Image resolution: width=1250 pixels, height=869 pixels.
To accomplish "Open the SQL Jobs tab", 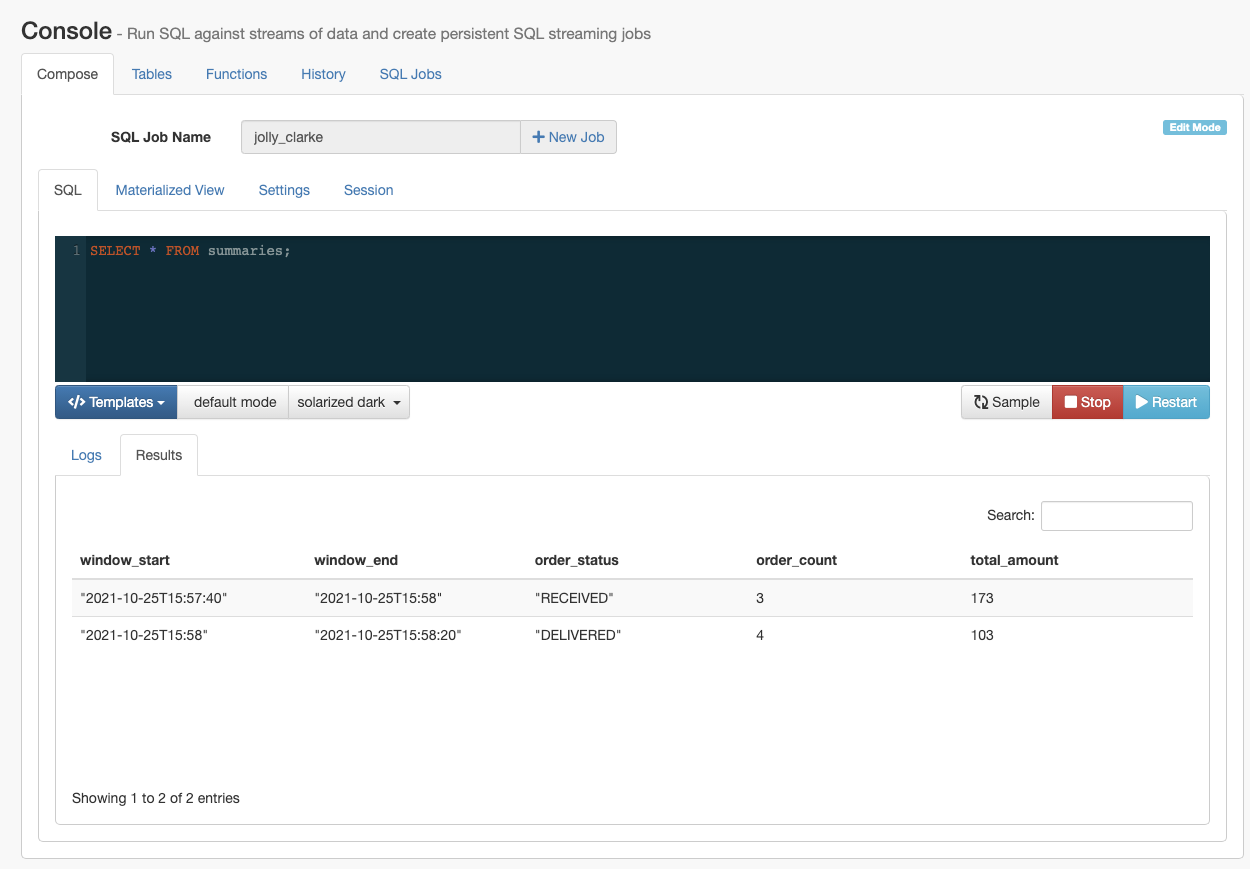I will point(410,74).
